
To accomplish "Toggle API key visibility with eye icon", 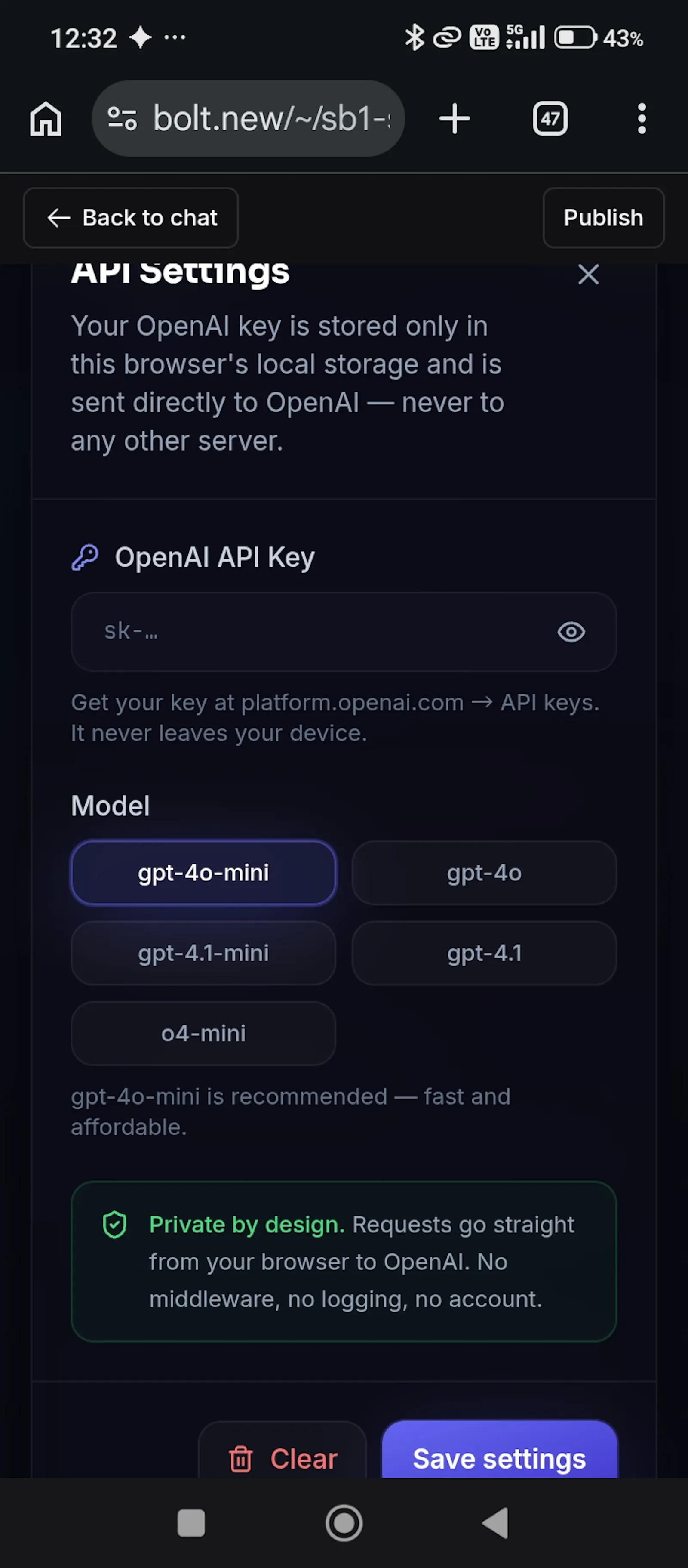I will pyautogui.click(x=571, y=632).
